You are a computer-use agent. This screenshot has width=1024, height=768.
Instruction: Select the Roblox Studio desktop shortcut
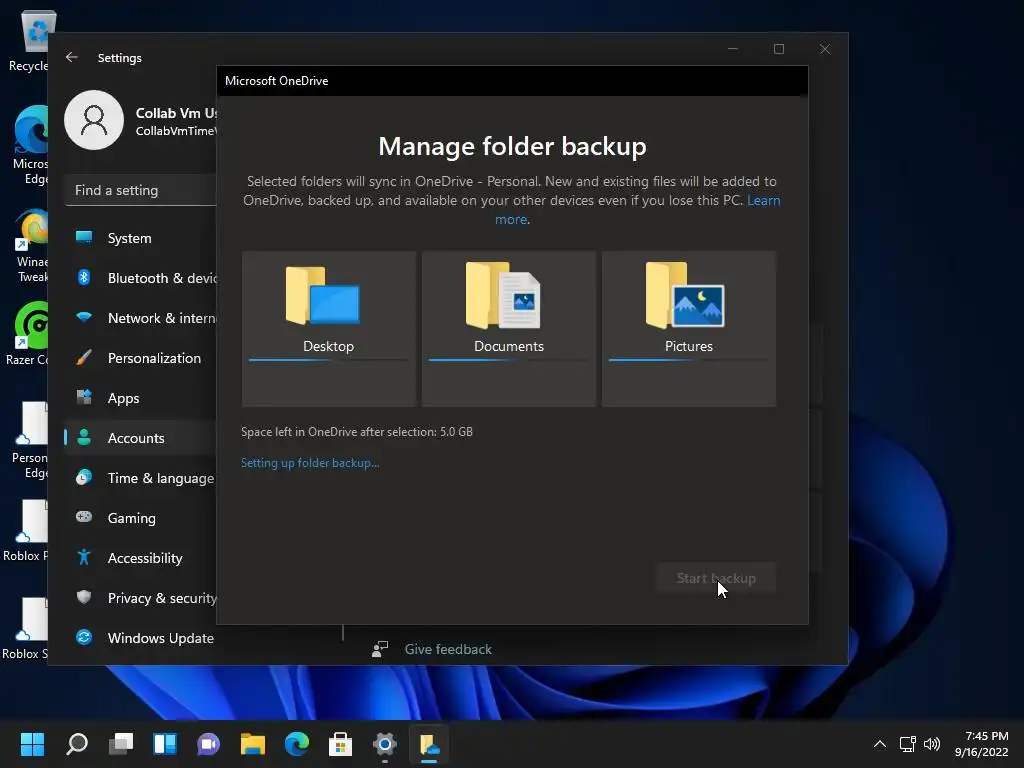(x=25, y=628)
